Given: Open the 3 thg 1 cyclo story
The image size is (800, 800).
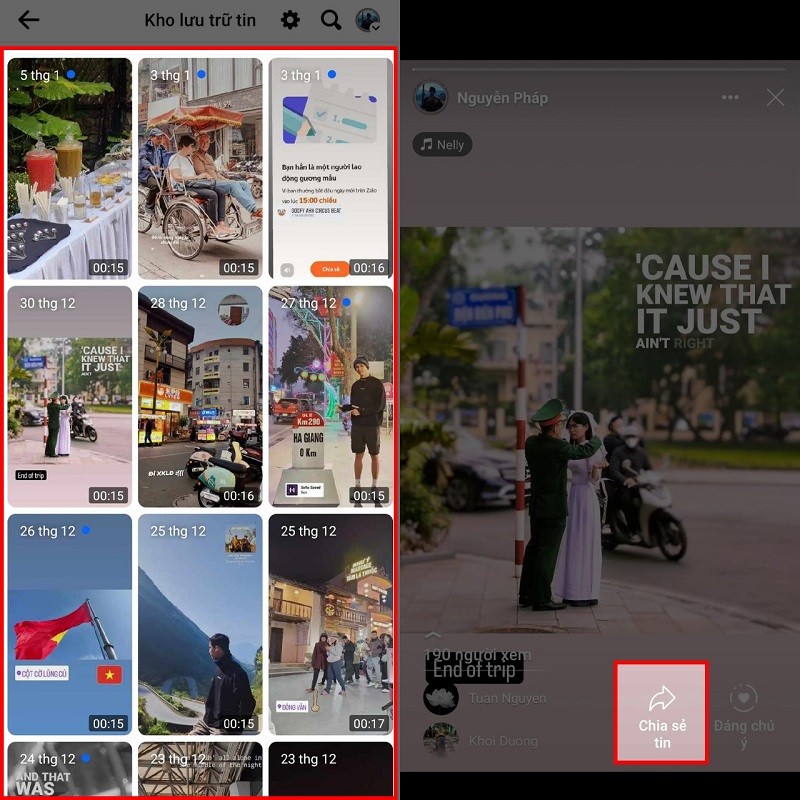Looking at the screenshot, I should 200,168.
